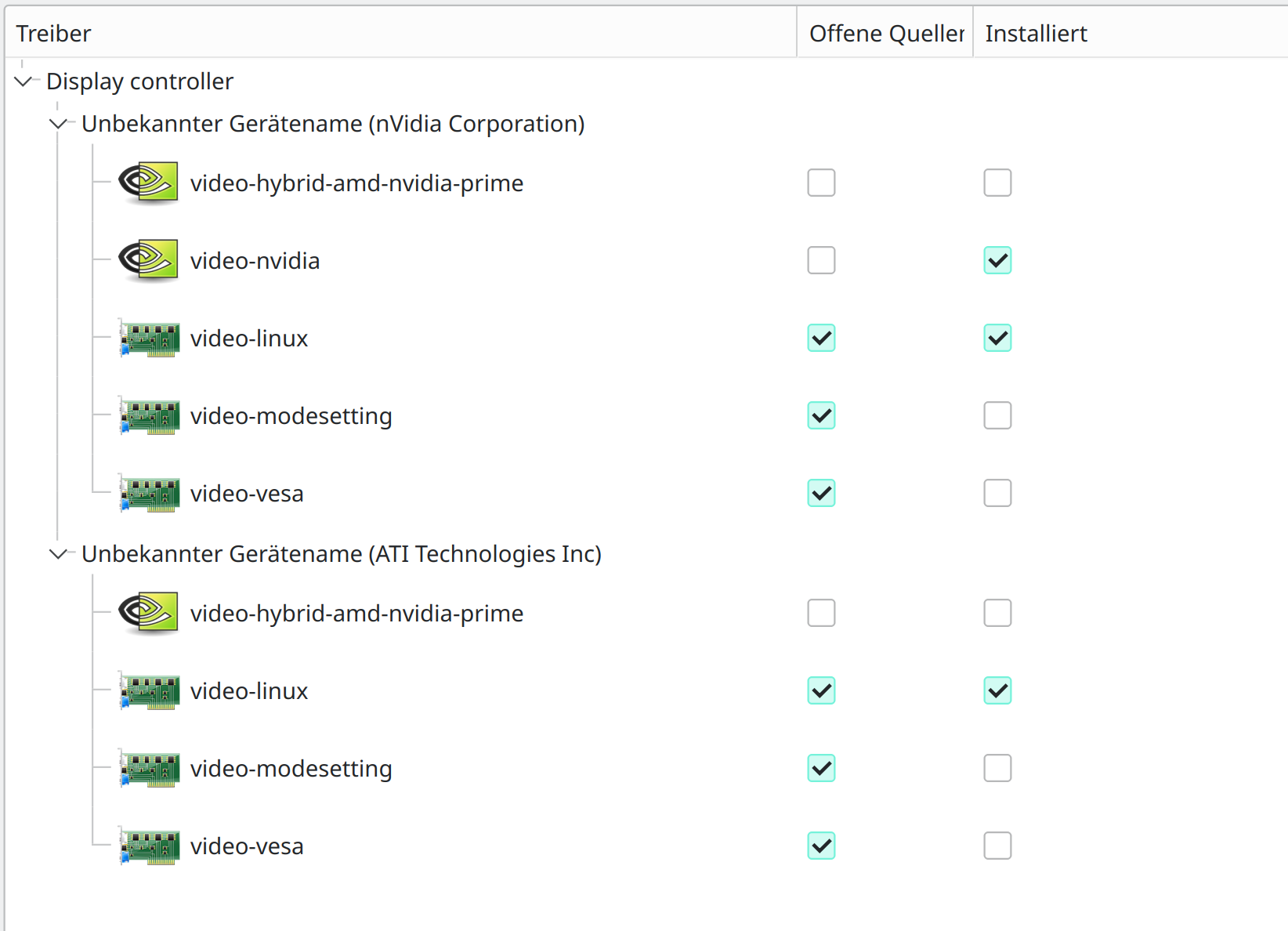Collapse the Display controller tree node

tap(24, 81)
